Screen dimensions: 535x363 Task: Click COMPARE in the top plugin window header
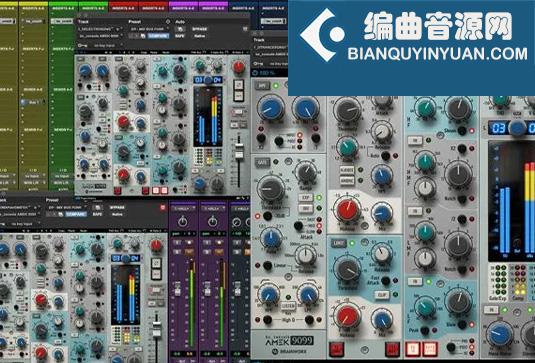[158, 35]
